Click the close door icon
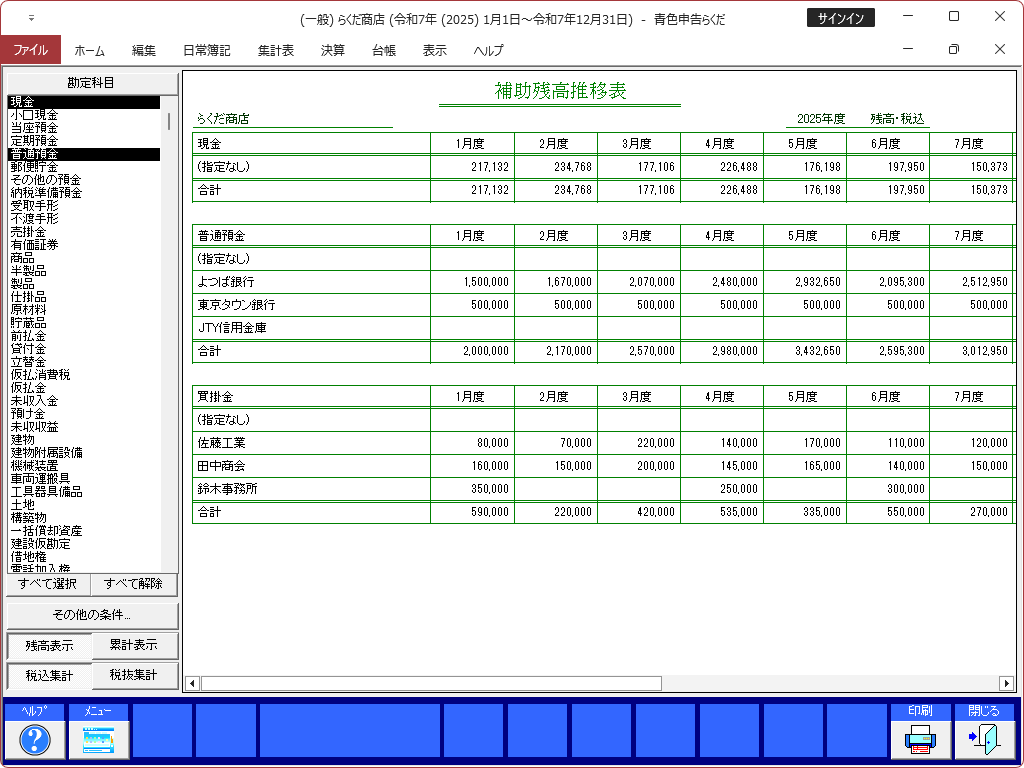1024x768 pixels. pos(984,739)
